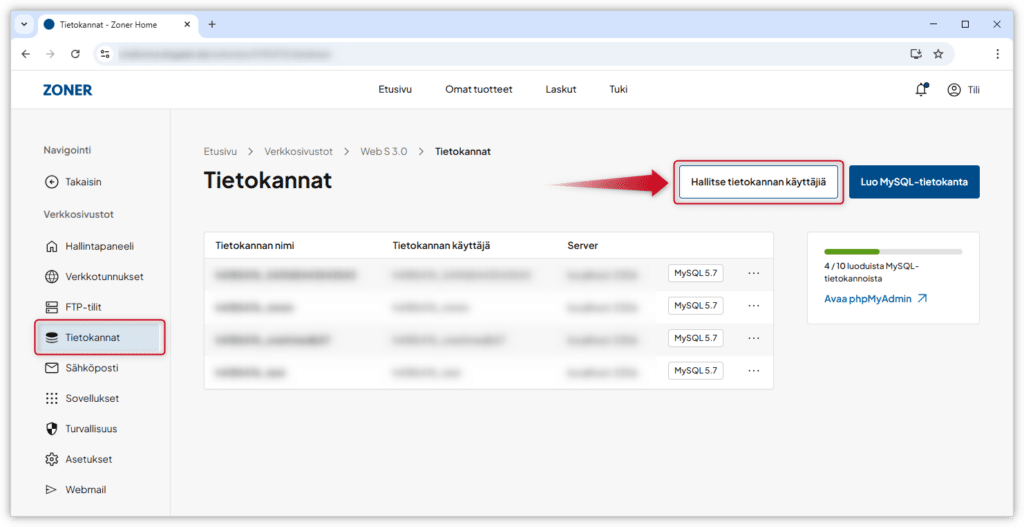Click Luo MySQL-tietokanta button

(914, 182)
